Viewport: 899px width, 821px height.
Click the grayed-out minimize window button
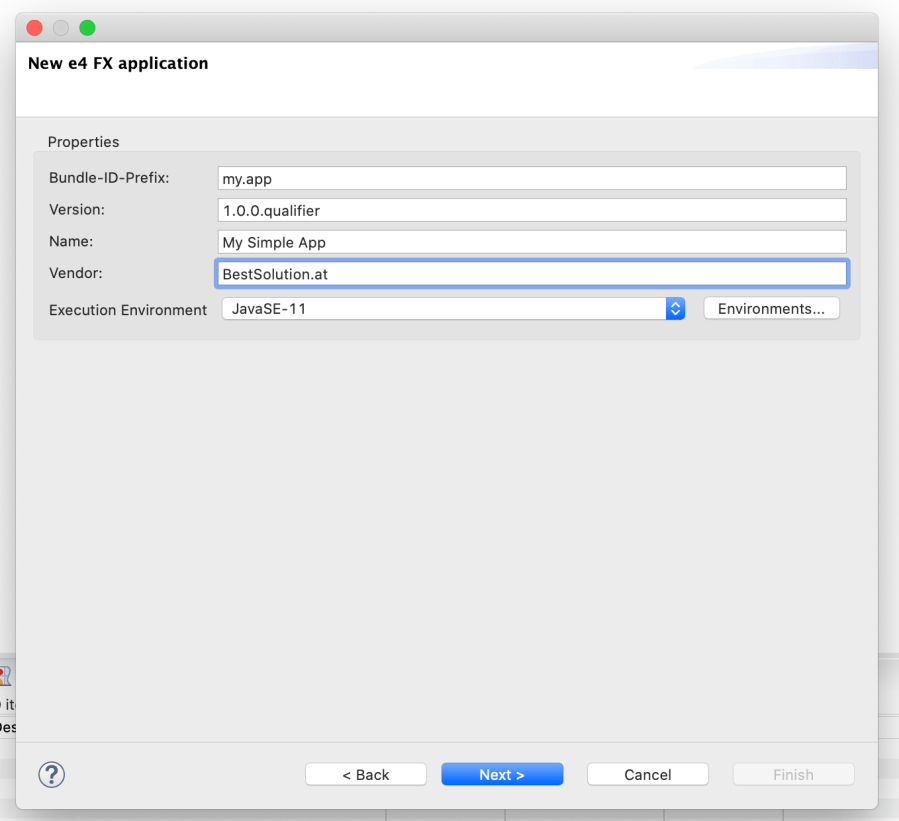[61, 28]
